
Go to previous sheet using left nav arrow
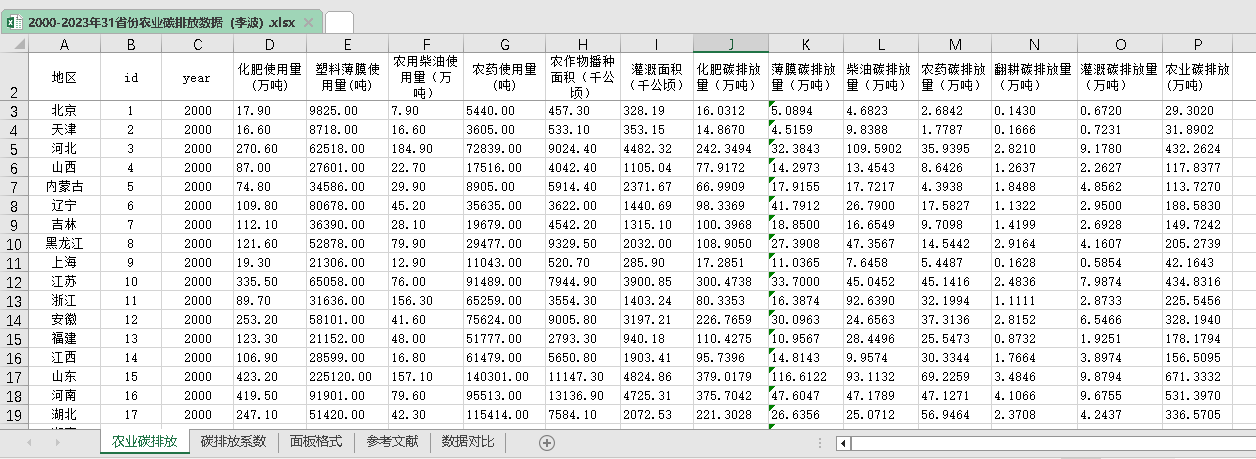29,442
